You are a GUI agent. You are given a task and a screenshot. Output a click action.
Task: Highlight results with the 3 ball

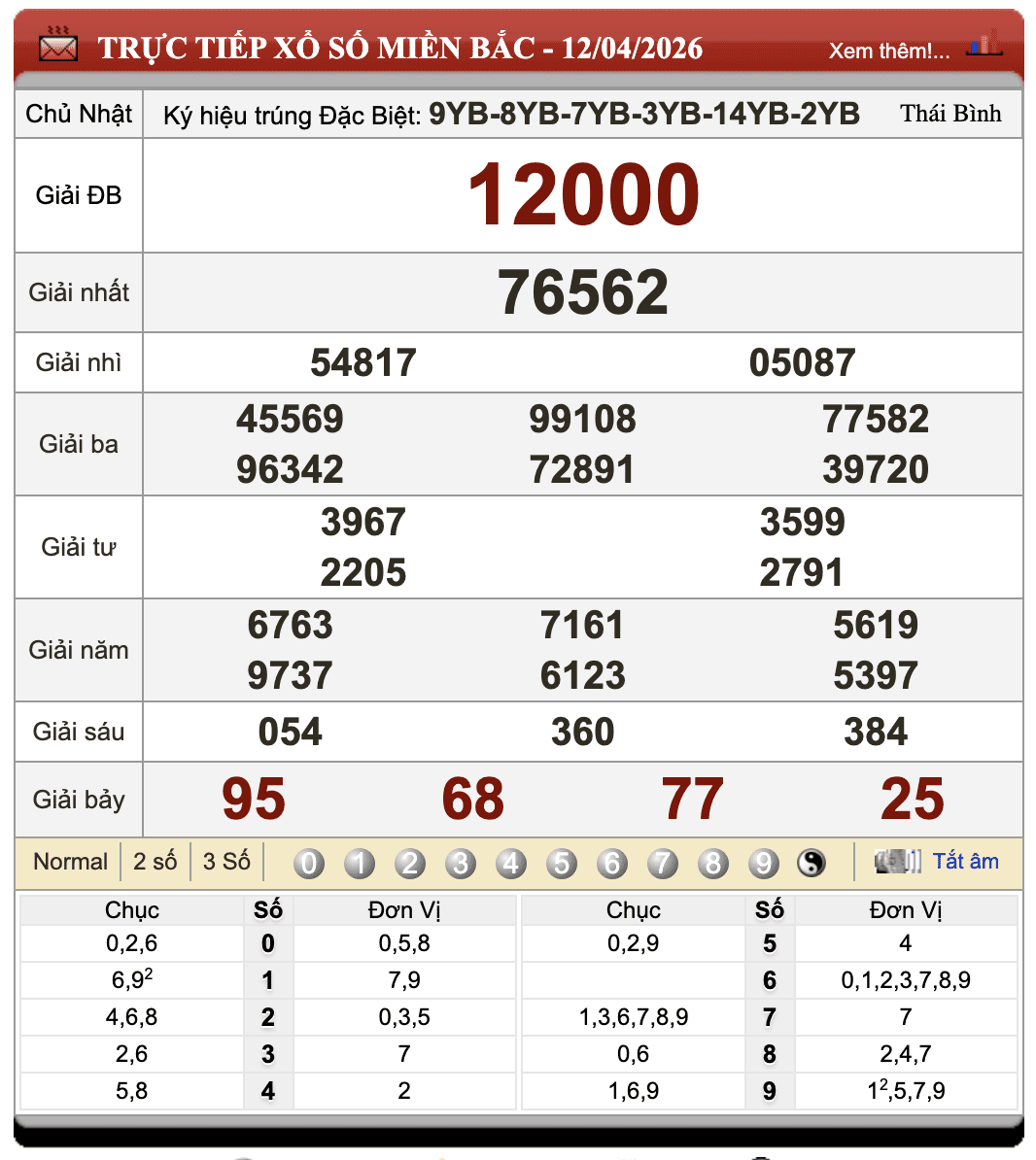point(461,863)
